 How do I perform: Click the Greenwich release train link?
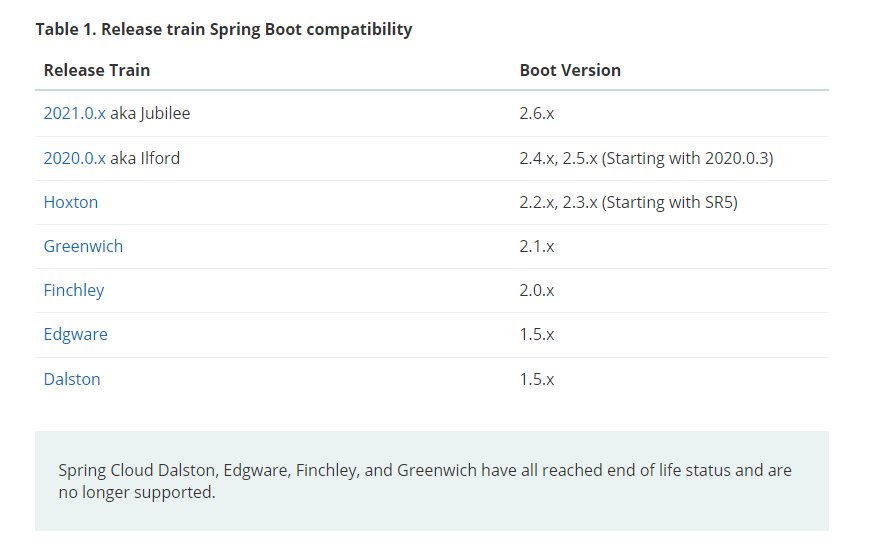point(83,246)
